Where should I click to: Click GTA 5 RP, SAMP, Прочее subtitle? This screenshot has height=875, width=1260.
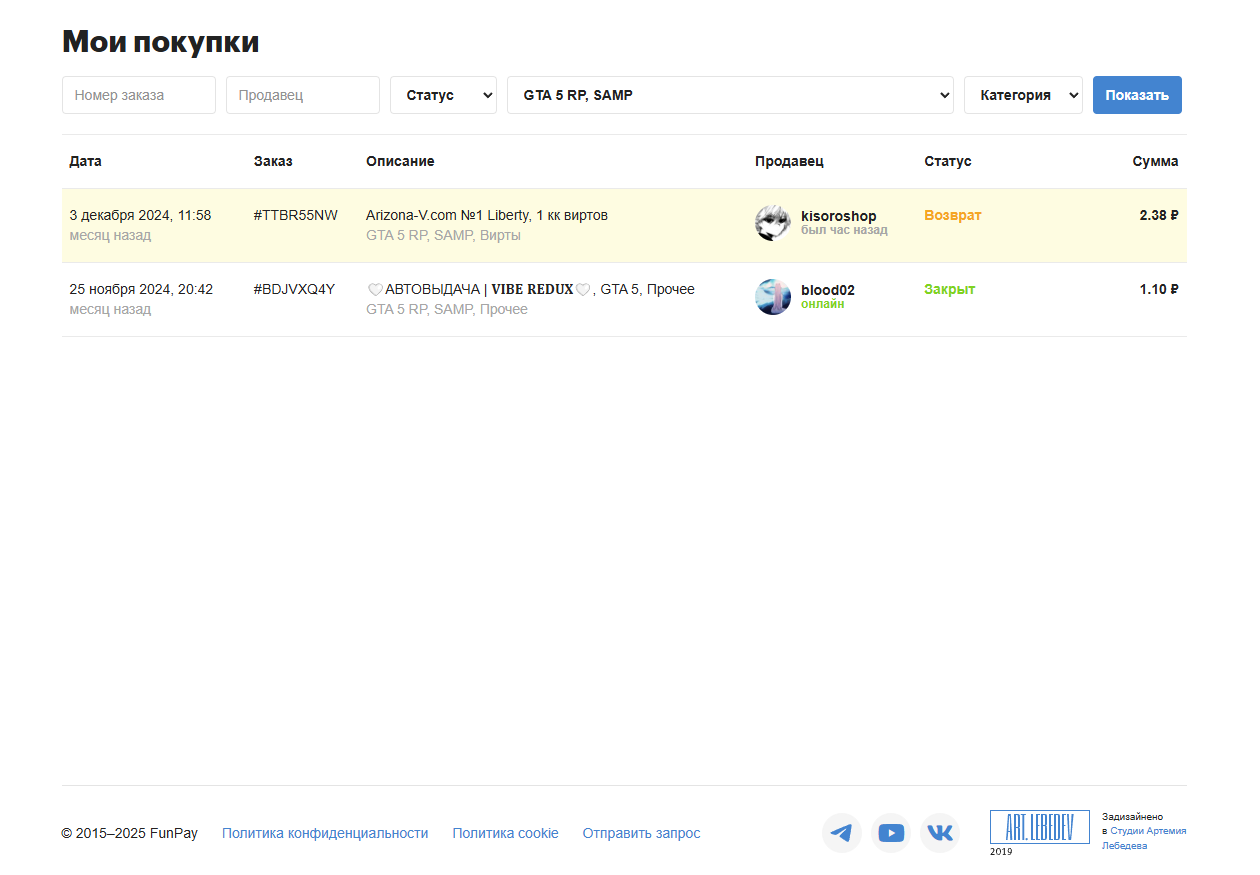point(447,309)
